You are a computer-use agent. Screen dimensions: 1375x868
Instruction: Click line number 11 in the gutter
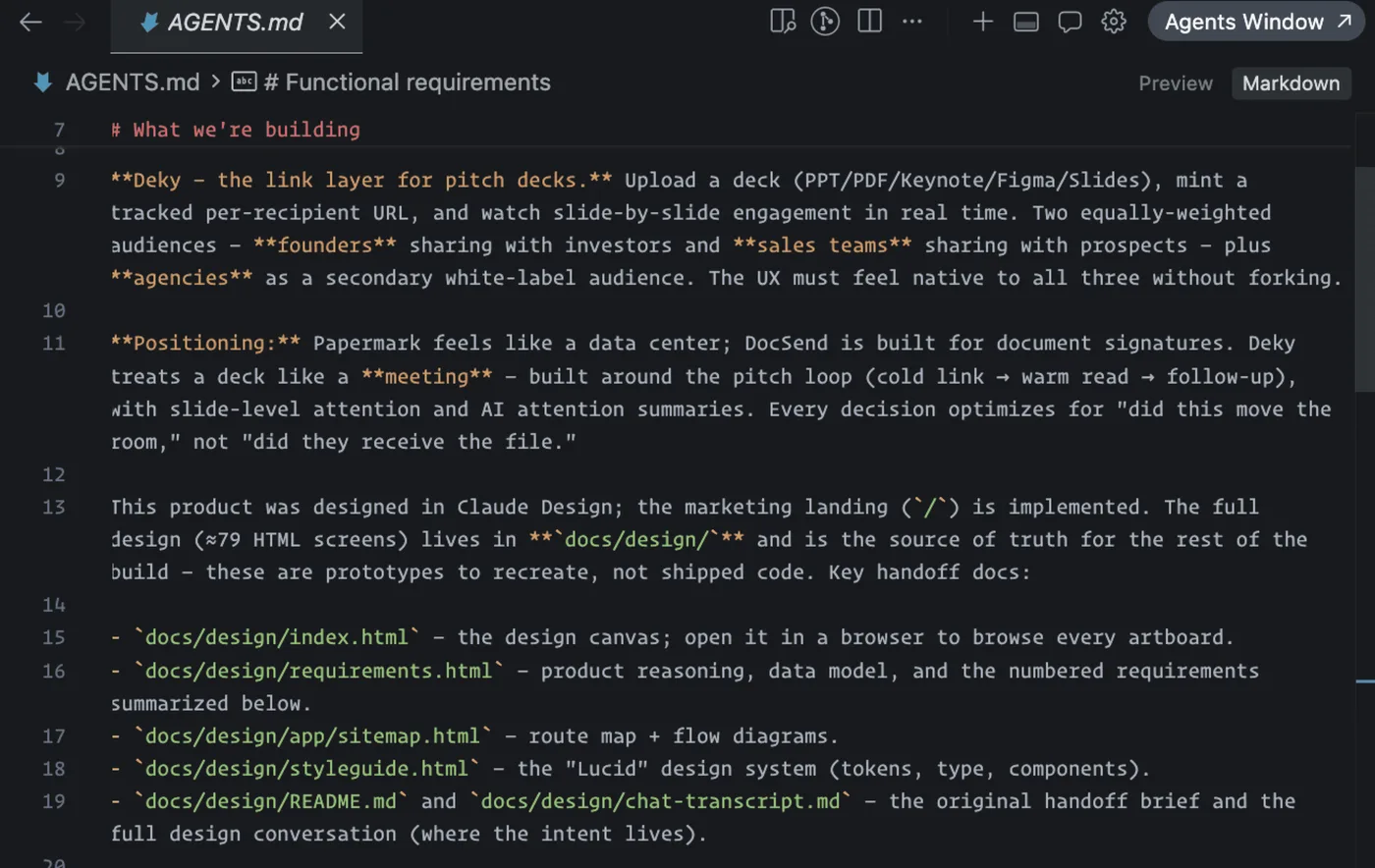point(54,343)
